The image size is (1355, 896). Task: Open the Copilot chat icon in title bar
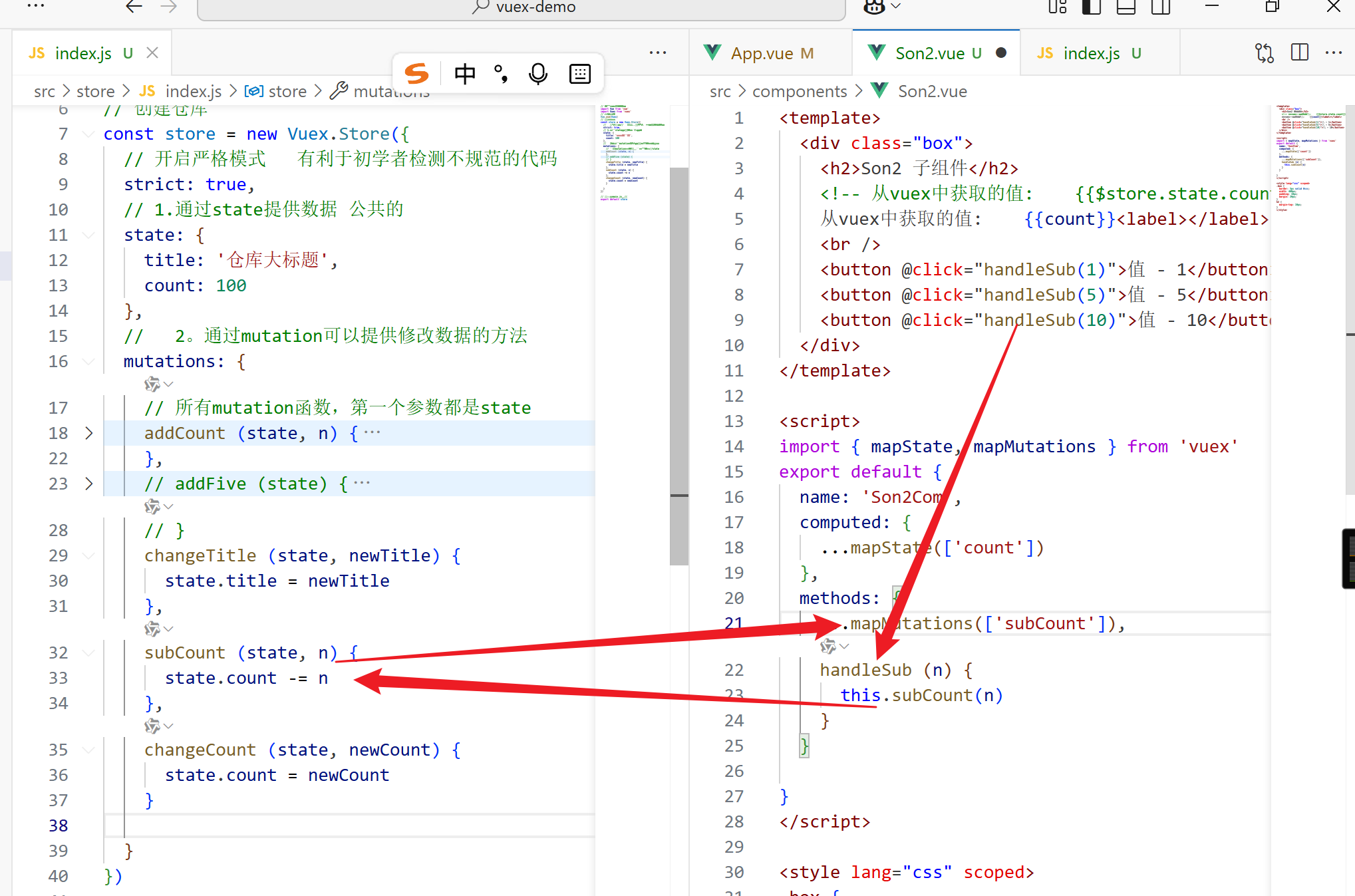[x=874, y=7]
